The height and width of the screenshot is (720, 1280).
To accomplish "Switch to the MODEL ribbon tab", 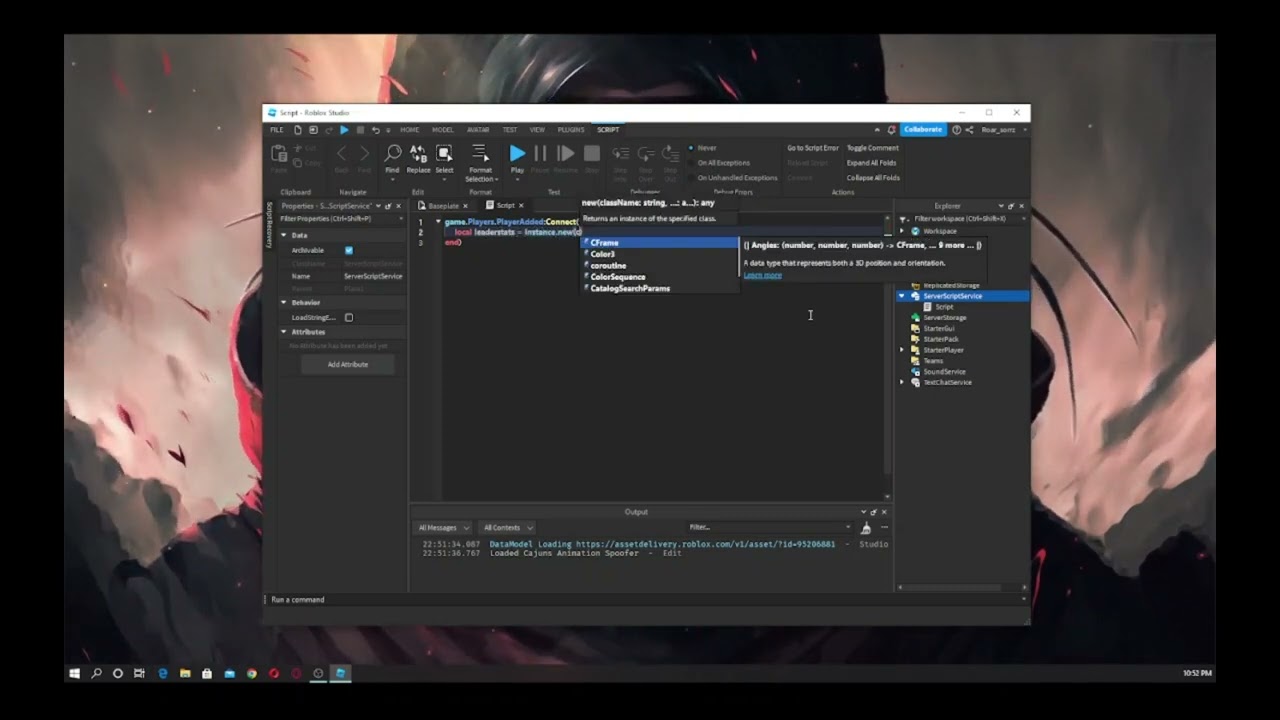I will click(x=443, y=130).
